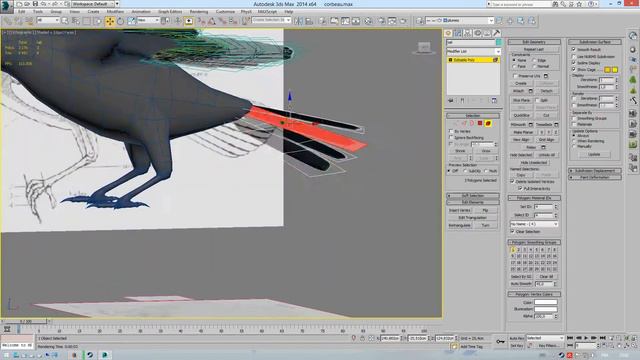The width and height of the screenshot is (640, 360).
Task: Open the Edit menu
Action: point(22,11)
